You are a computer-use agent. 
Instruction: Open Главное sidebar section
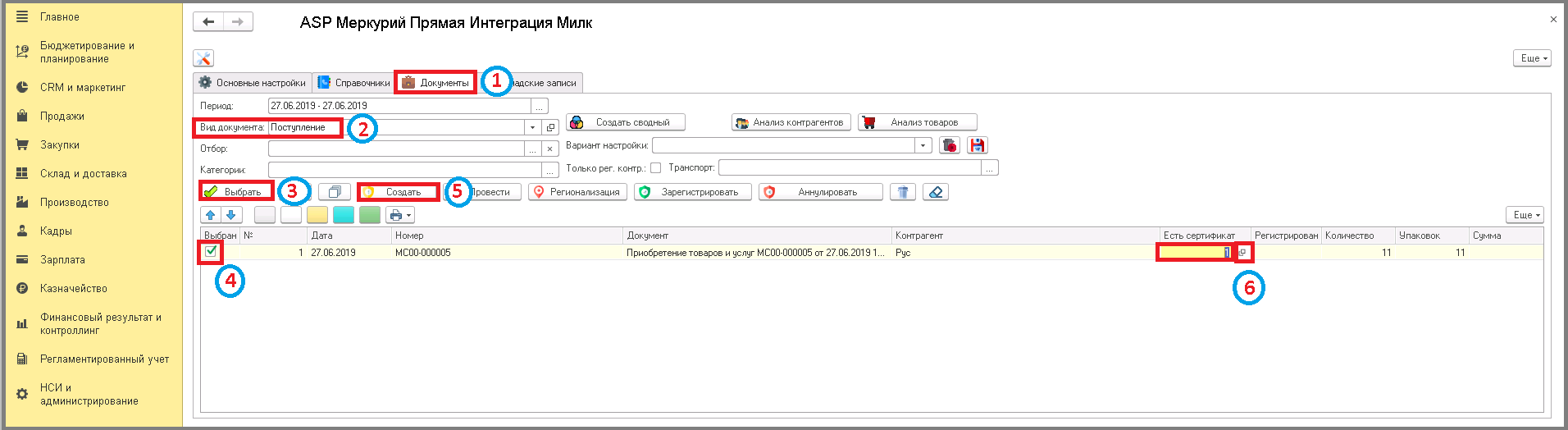click(x=59, y=16)
